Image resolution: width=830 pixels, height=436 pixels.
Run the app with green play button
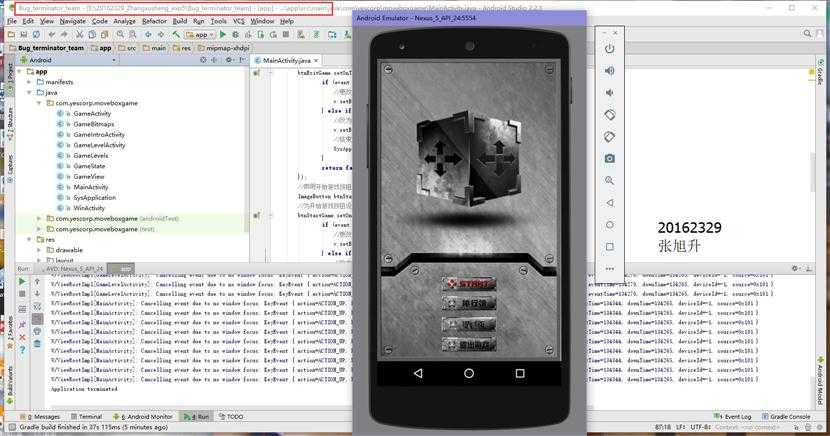click(223, 34)
